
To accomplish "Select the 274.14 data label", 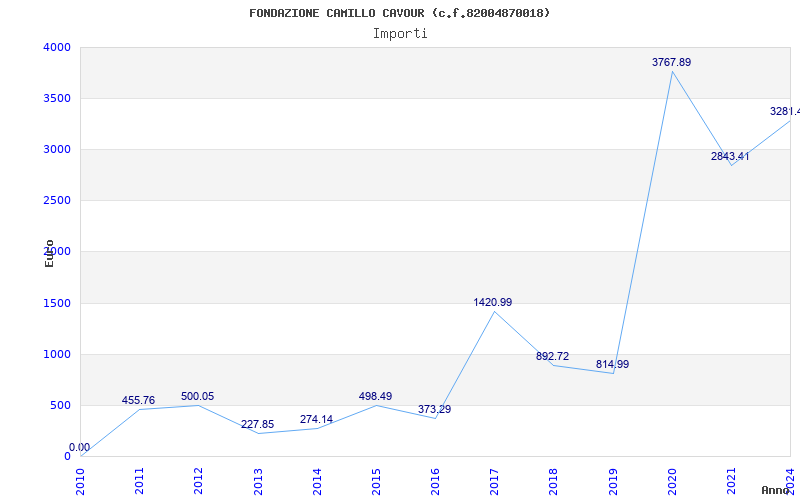I will [316, 419].
